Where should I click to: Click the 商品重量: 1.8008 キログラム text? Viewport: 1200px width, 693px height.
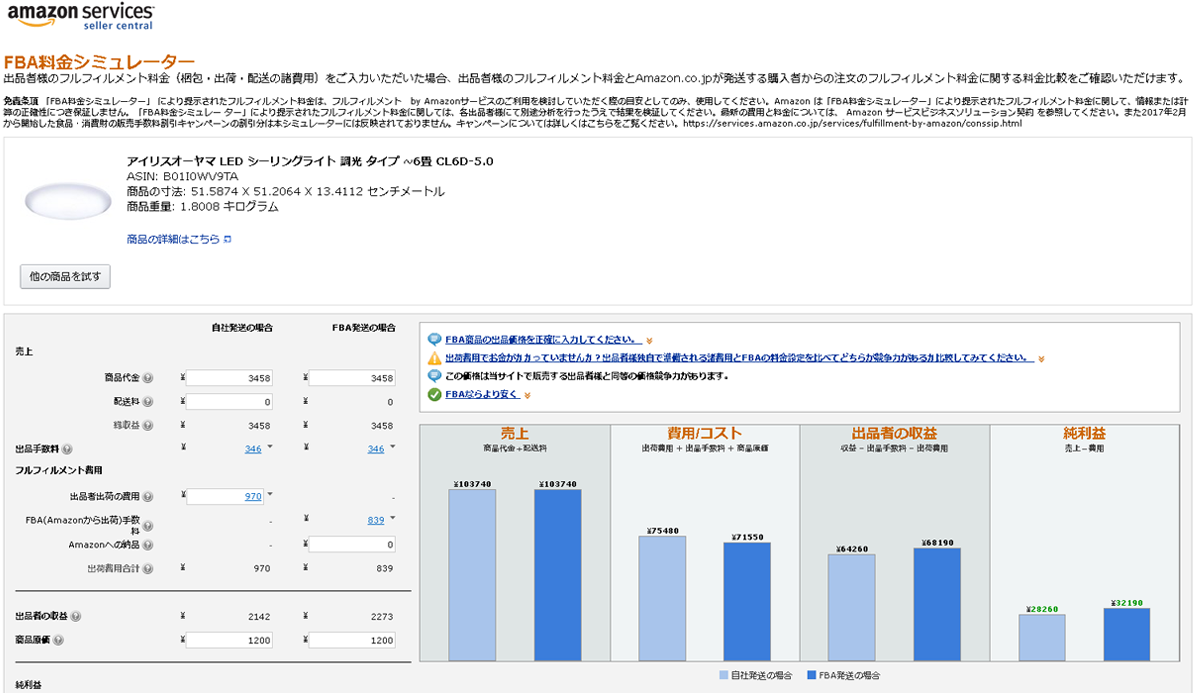coord(203,207)
